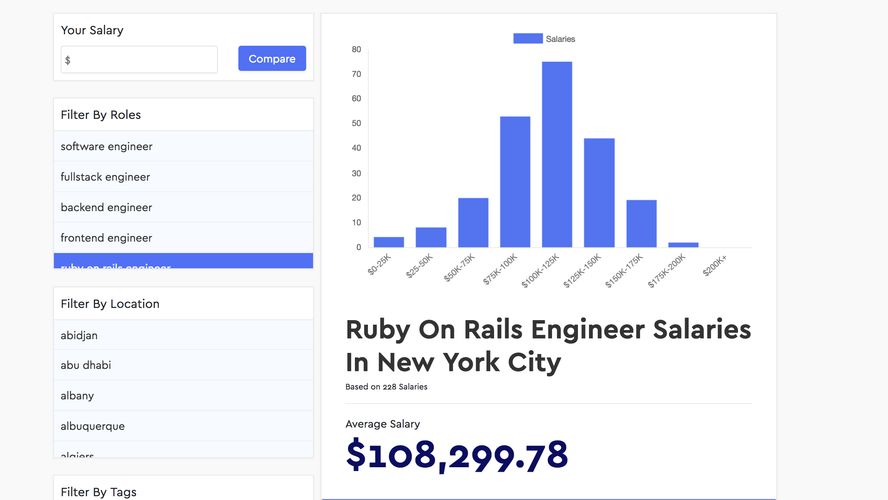Click the highlighted ruby on rails engineer role
The image size is (888, 500).
(183, 262)
